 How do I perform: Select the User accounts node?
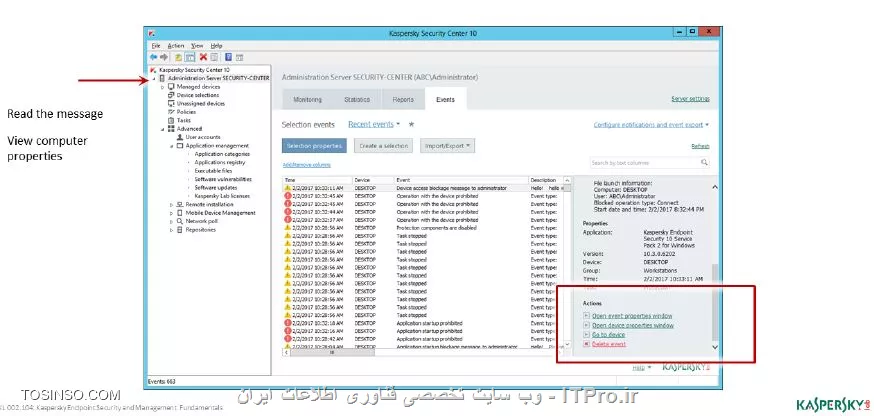[x=203, y=137]
